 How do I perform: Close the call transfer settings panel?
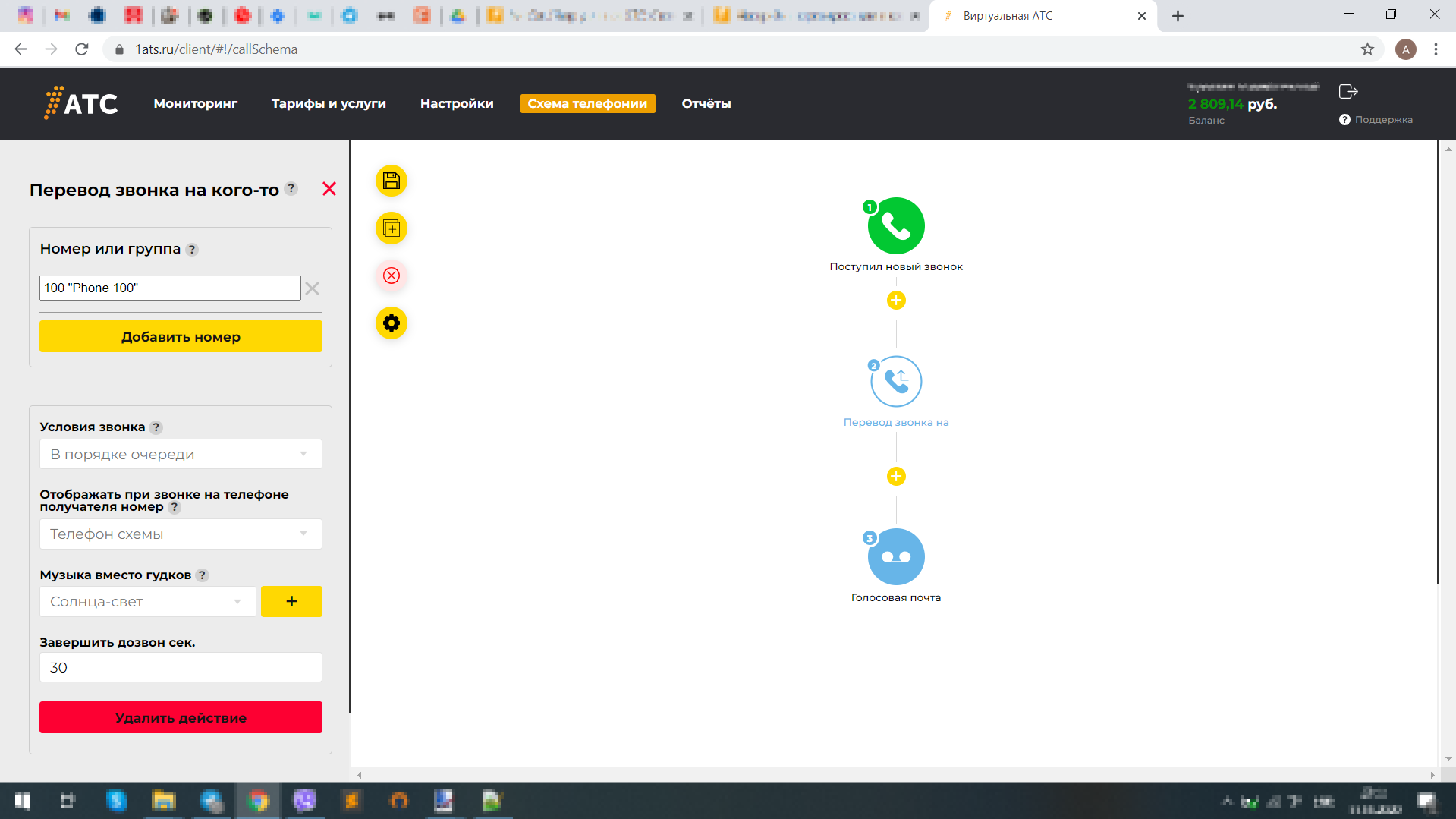329,189
